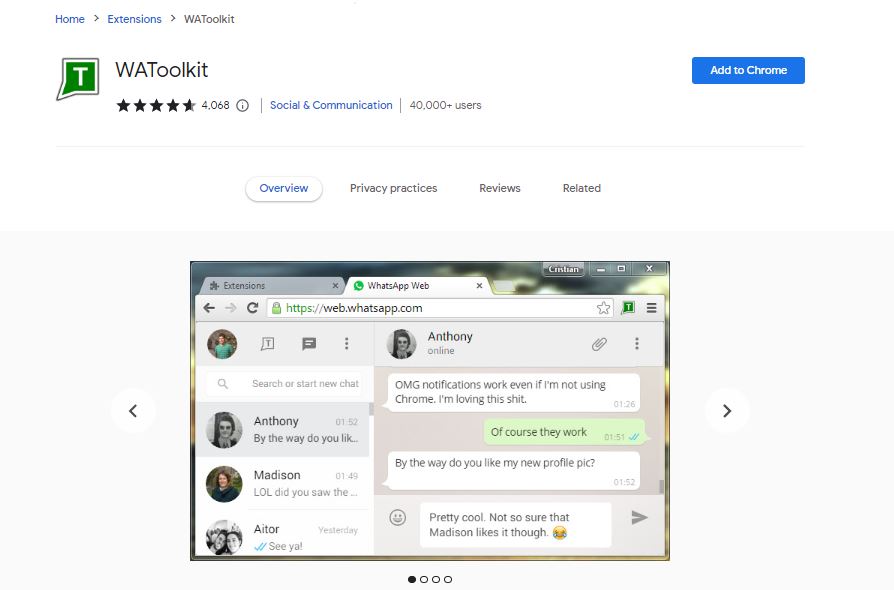Open the rating info circle icon
The height and width of the screenshot is (590, 894).
[242, 105]
